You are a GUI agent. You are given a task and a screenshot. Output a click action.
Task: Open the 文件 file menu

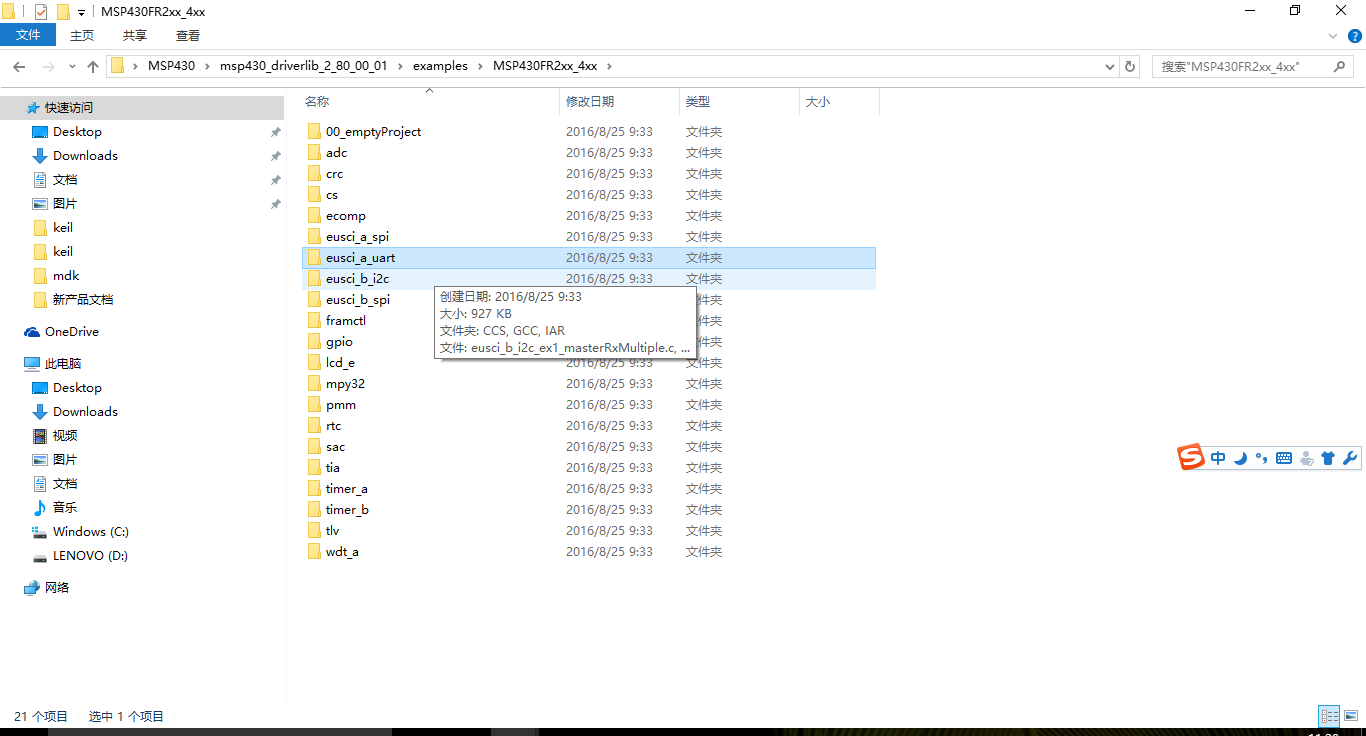(29, 35)
